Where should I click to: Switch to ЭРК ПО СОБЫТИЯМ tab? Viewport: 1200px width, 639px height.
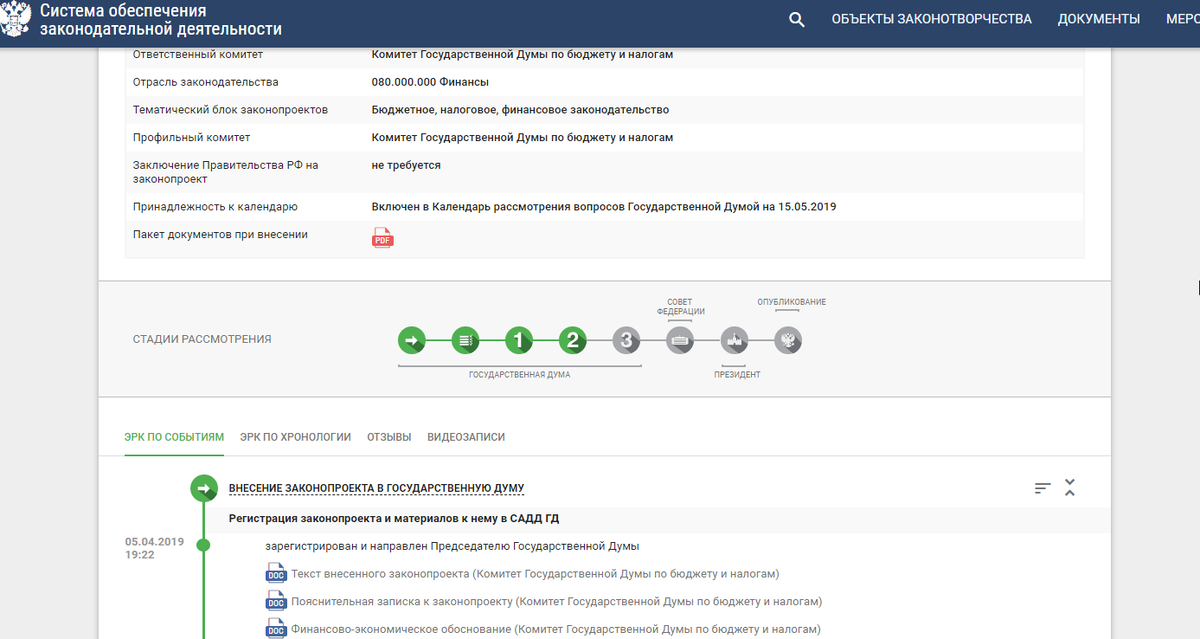tap(174, 437)
